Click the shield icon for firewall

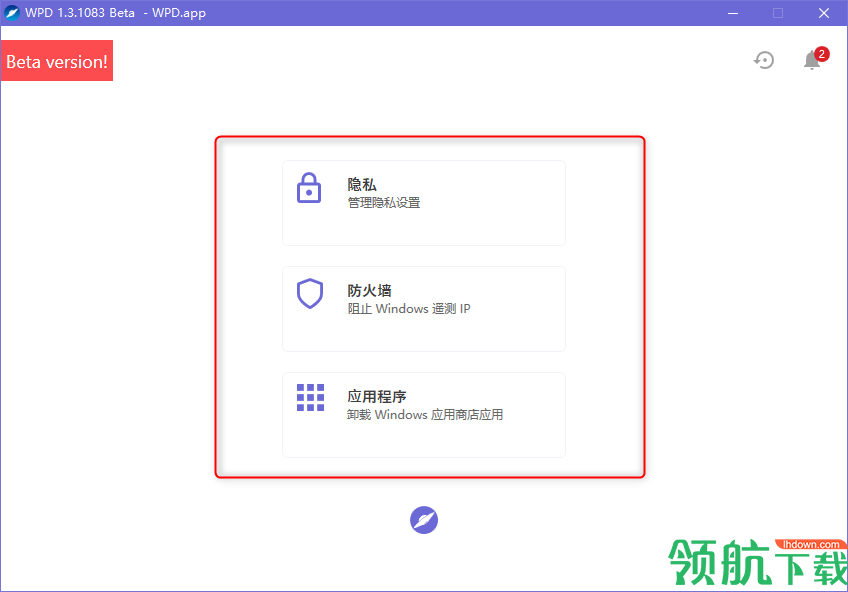(309, 294)
